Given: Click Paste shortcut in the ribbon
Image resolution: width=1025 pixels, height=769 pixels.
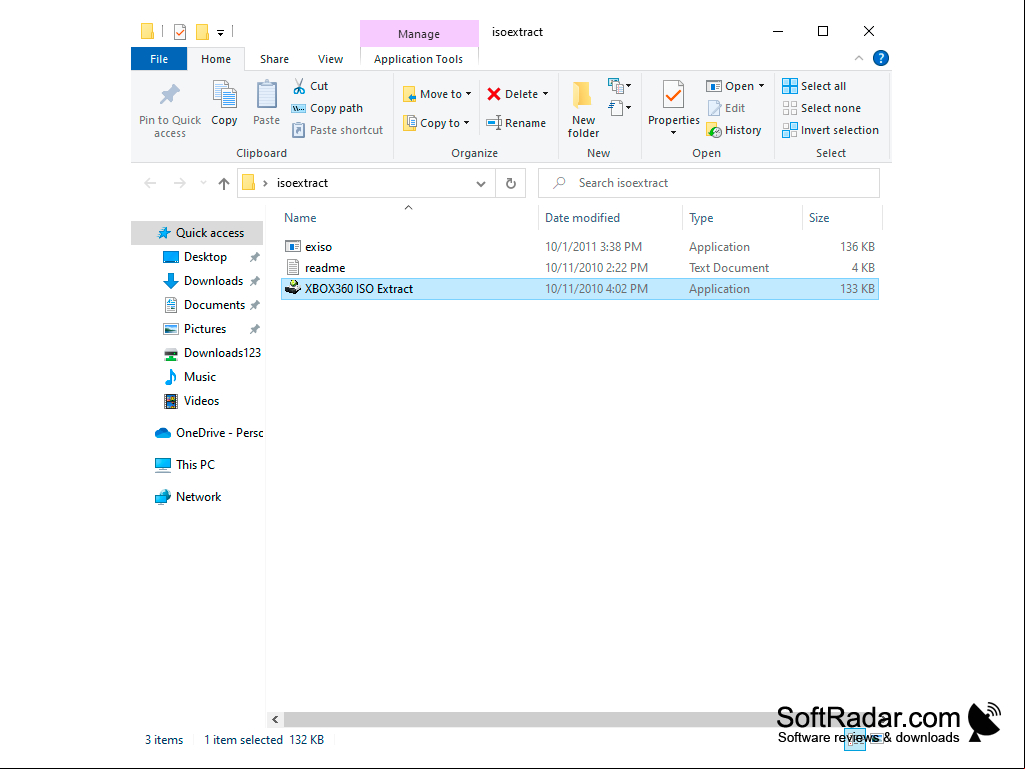Looking at the screenshot, I should click(x=337, y=130).
